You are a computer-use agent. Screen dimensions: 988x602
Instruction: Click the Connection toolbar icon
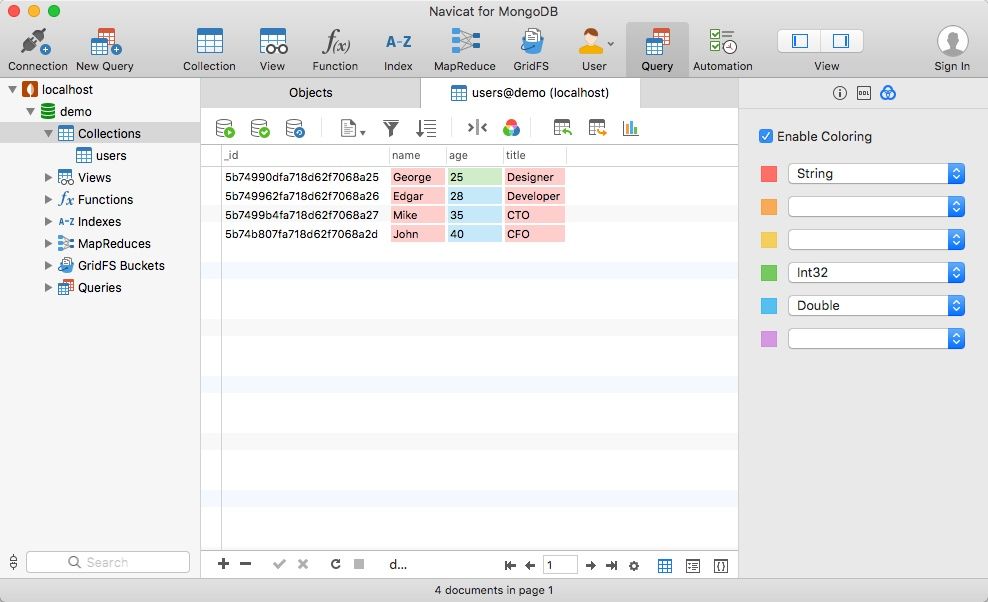tap(37, 42)
